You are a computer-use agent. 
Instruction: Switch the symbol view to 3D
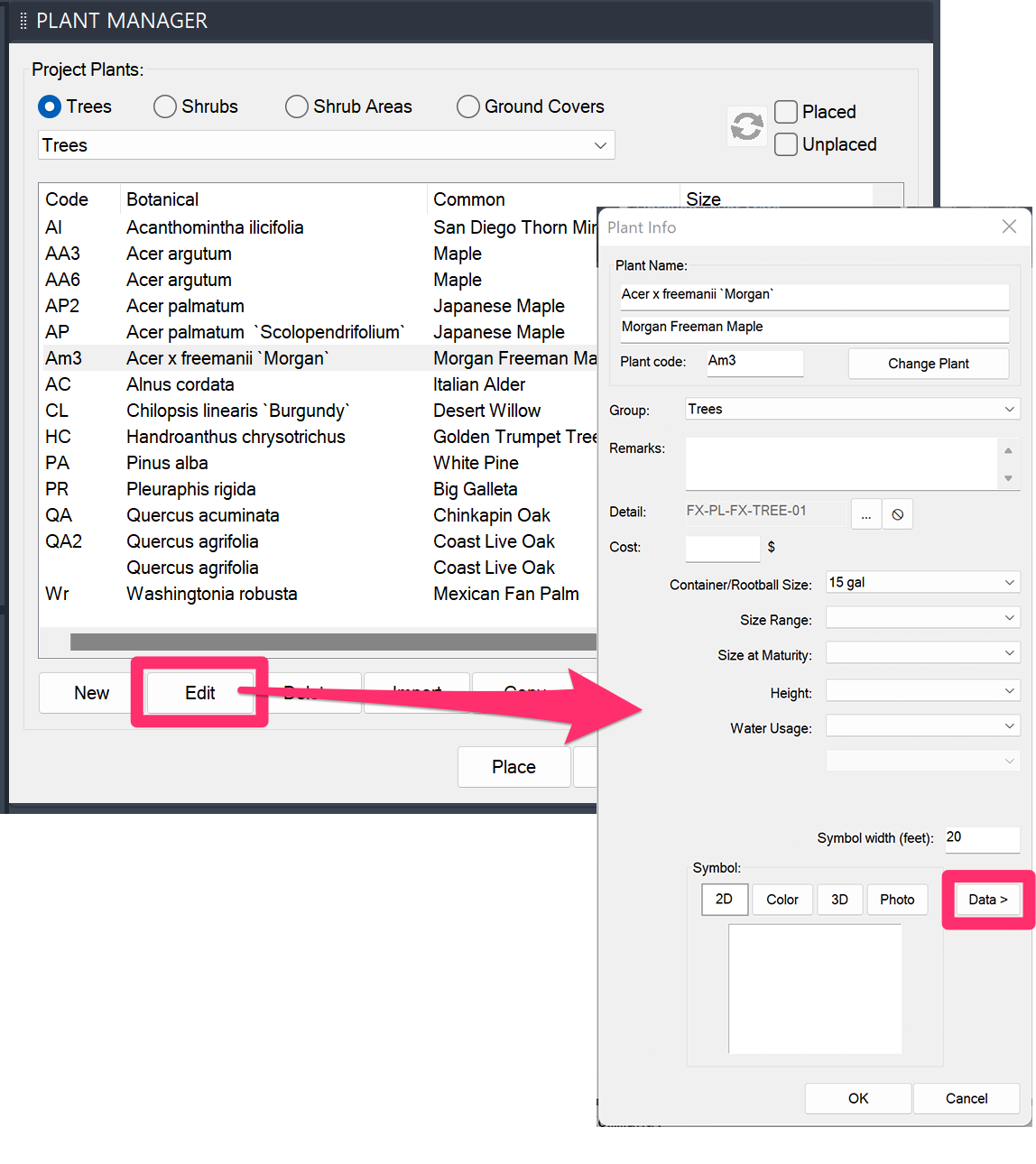click(839, 899)
